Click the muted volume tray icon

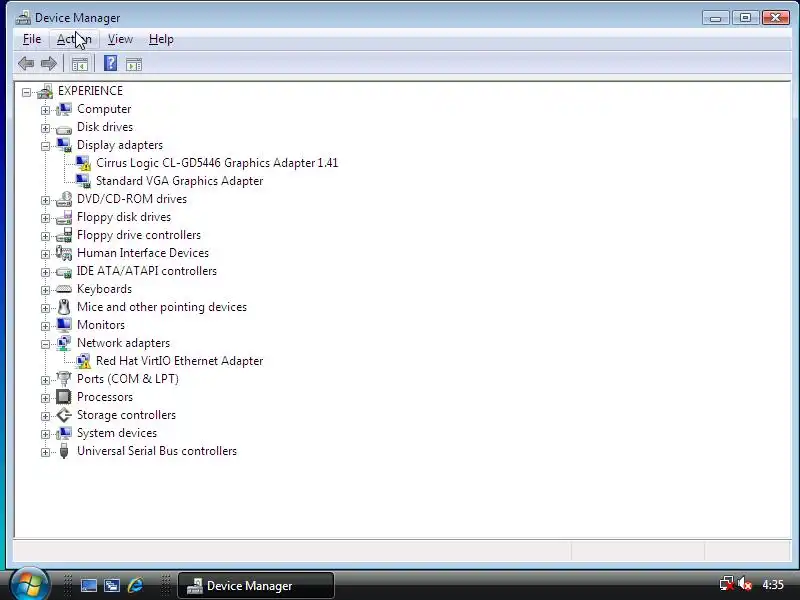[745, 584]
